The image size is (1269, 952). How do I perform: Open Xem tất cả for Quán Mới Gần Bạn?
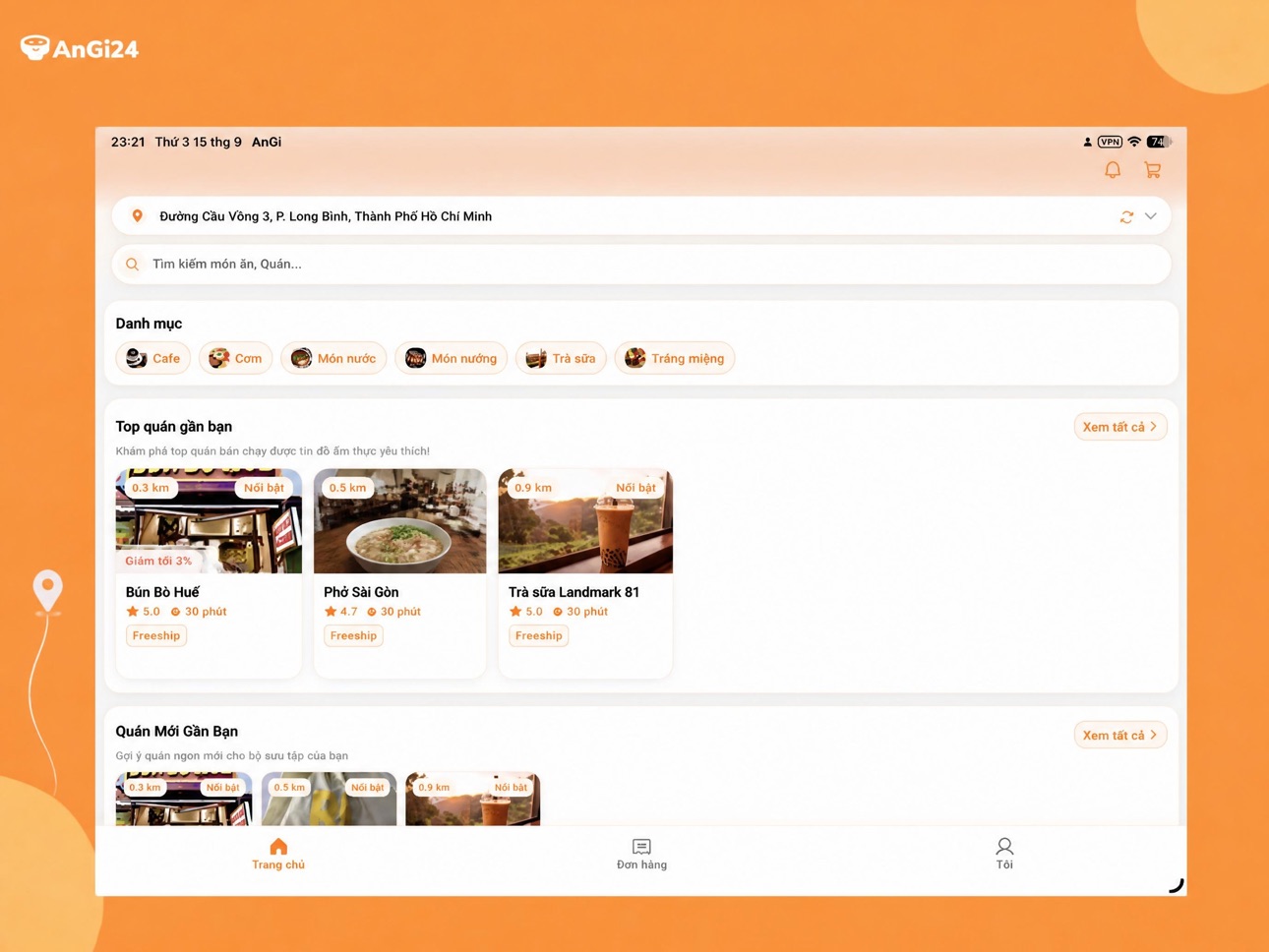pos(1120,735)
